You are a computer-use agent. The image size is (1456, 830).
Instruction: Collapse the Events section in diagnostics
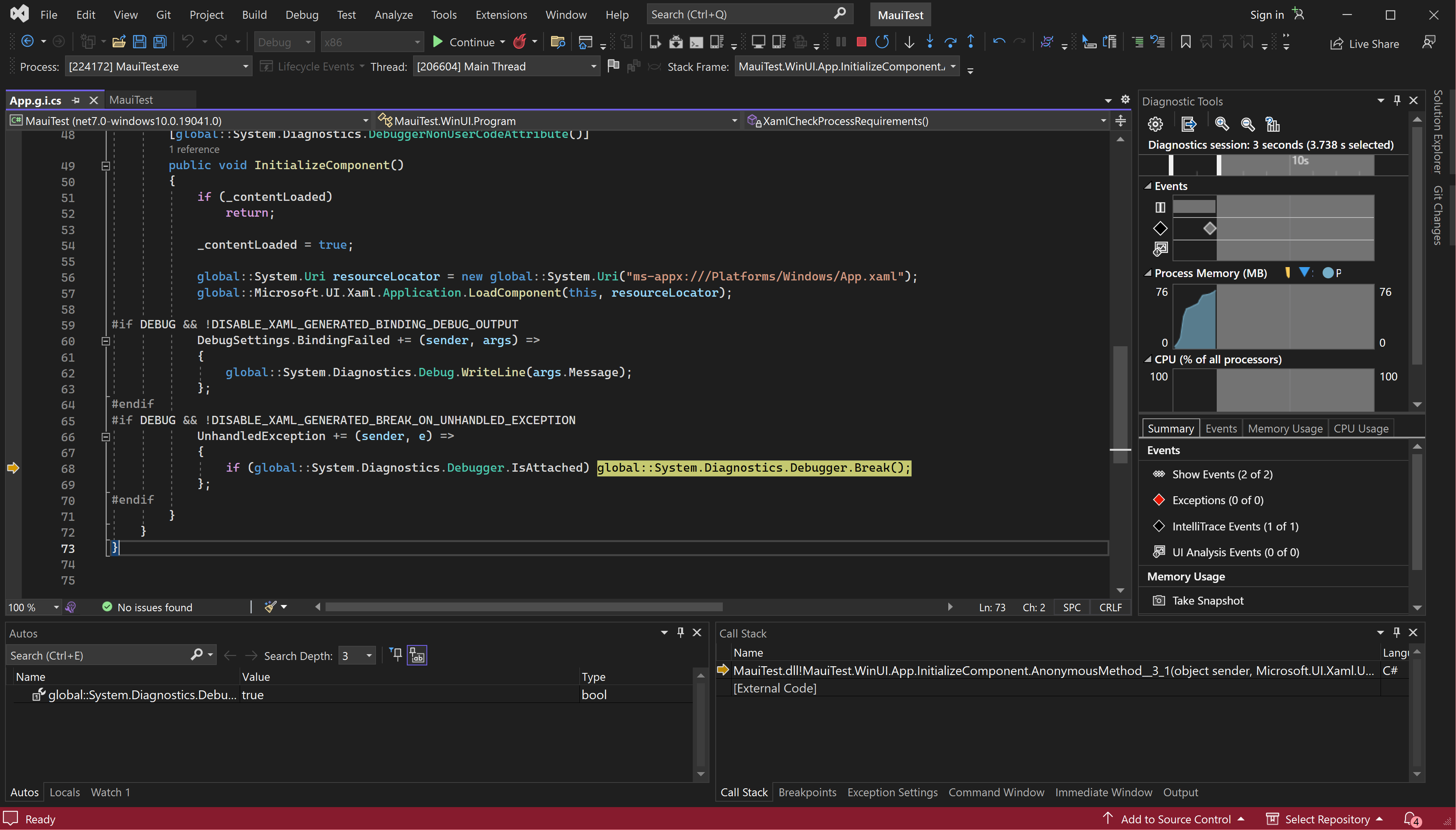(1148, 186)
